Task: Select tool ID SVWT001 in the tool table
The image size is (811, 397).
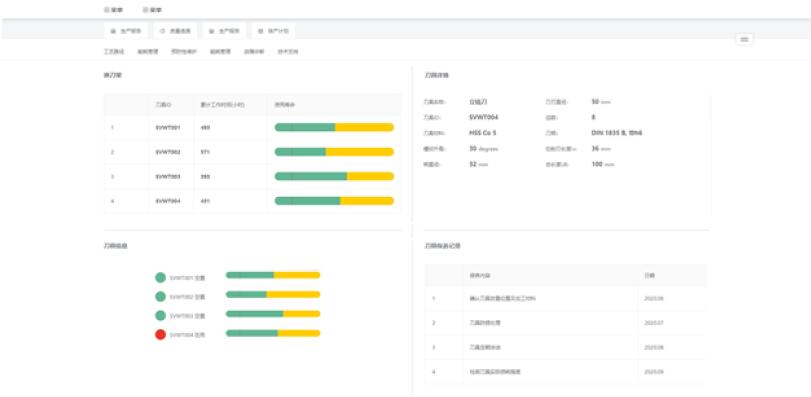Action: tap(168, 127)
